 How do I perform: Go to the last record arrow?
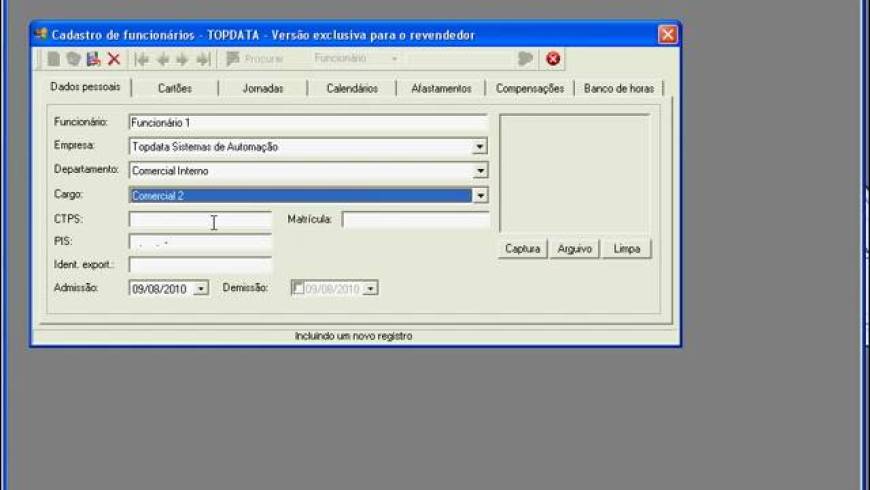point(204,59)
